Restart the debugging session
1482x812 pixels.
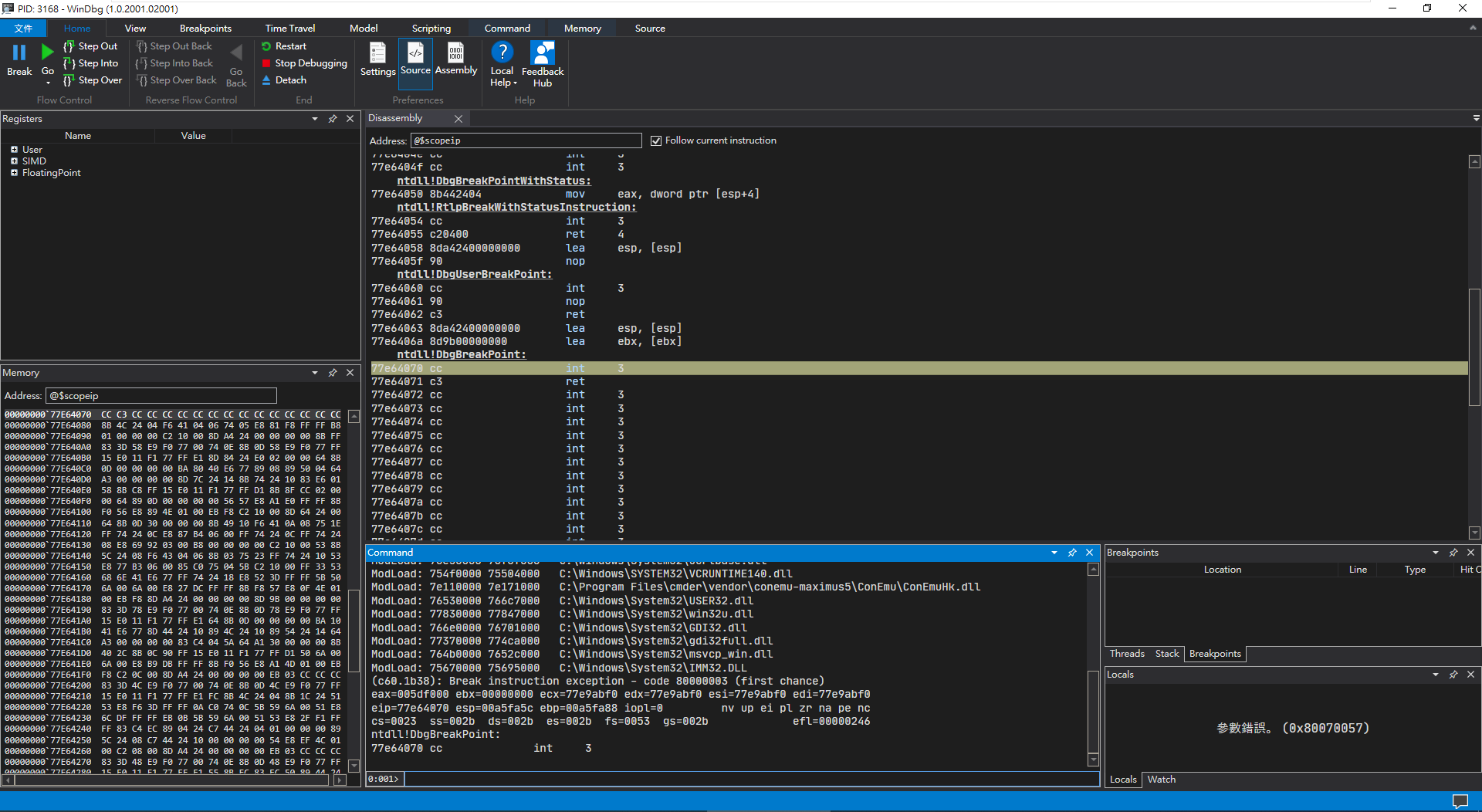pos(284,46)
